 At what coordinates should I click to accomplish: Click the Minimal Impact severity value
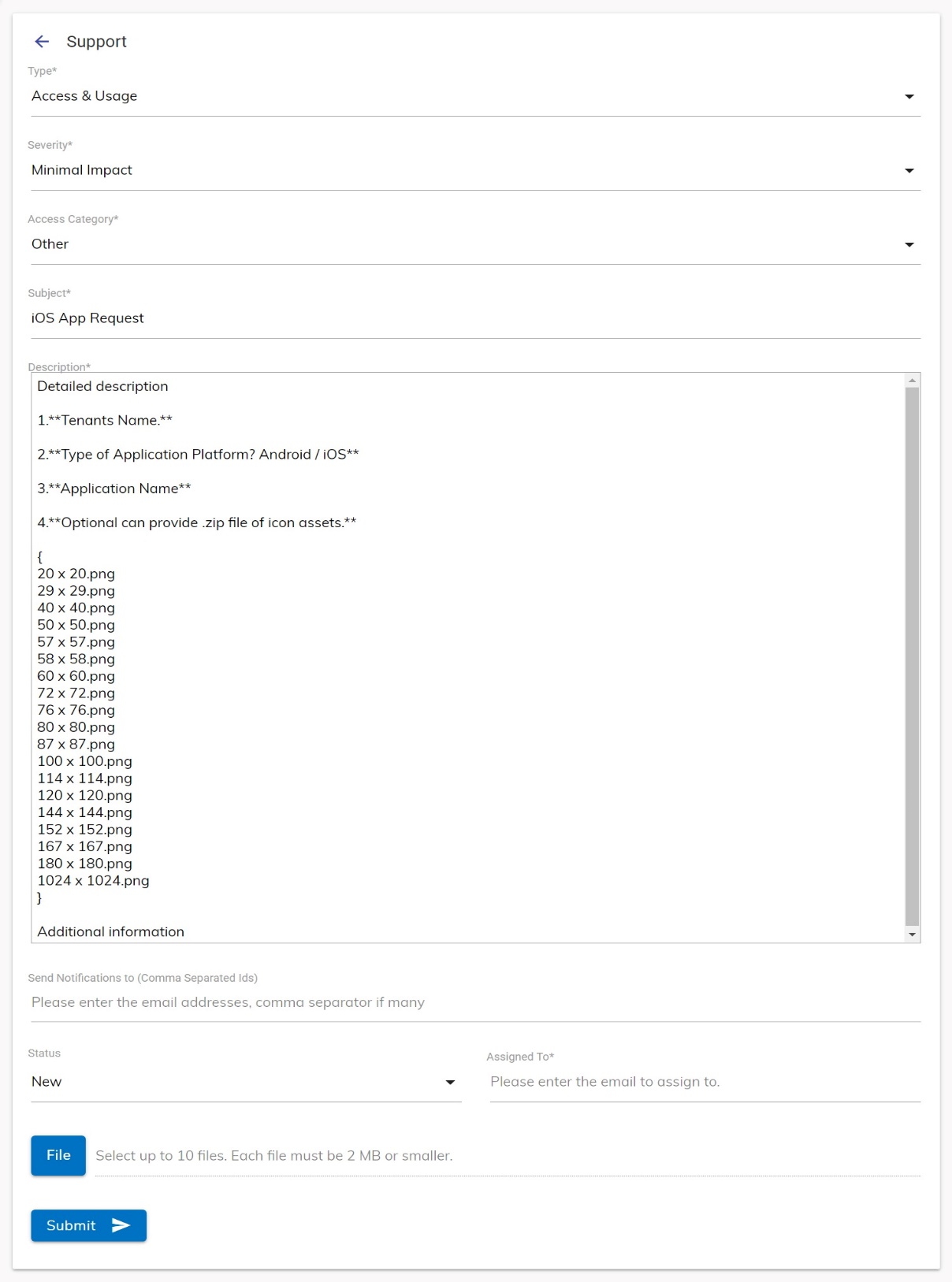pyautogui.click(x=82, y=170)
